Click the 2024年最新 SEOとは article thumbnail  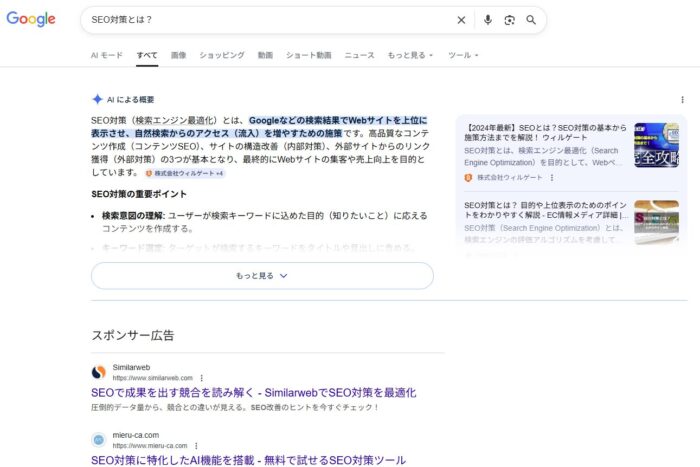(x=656, y=145)
